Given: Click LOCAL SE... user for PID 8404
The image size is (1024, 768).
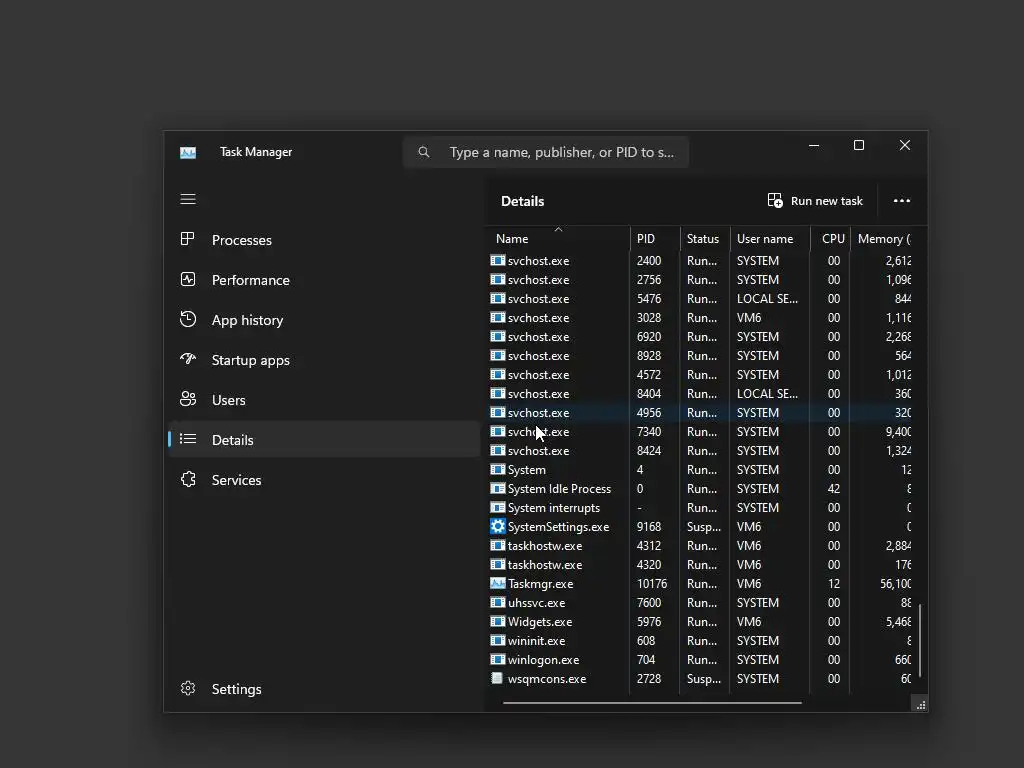Looking at the screenshot, I should (x=767, y=394).
